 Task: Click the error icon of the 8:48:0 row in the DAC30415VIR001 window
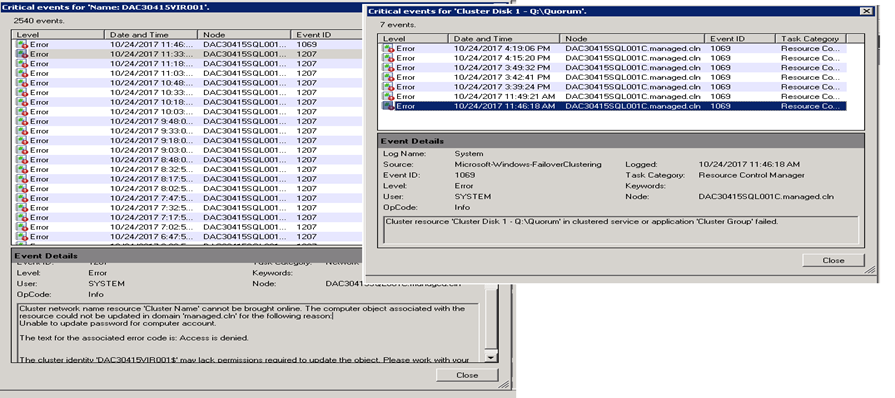pos(22,159)
